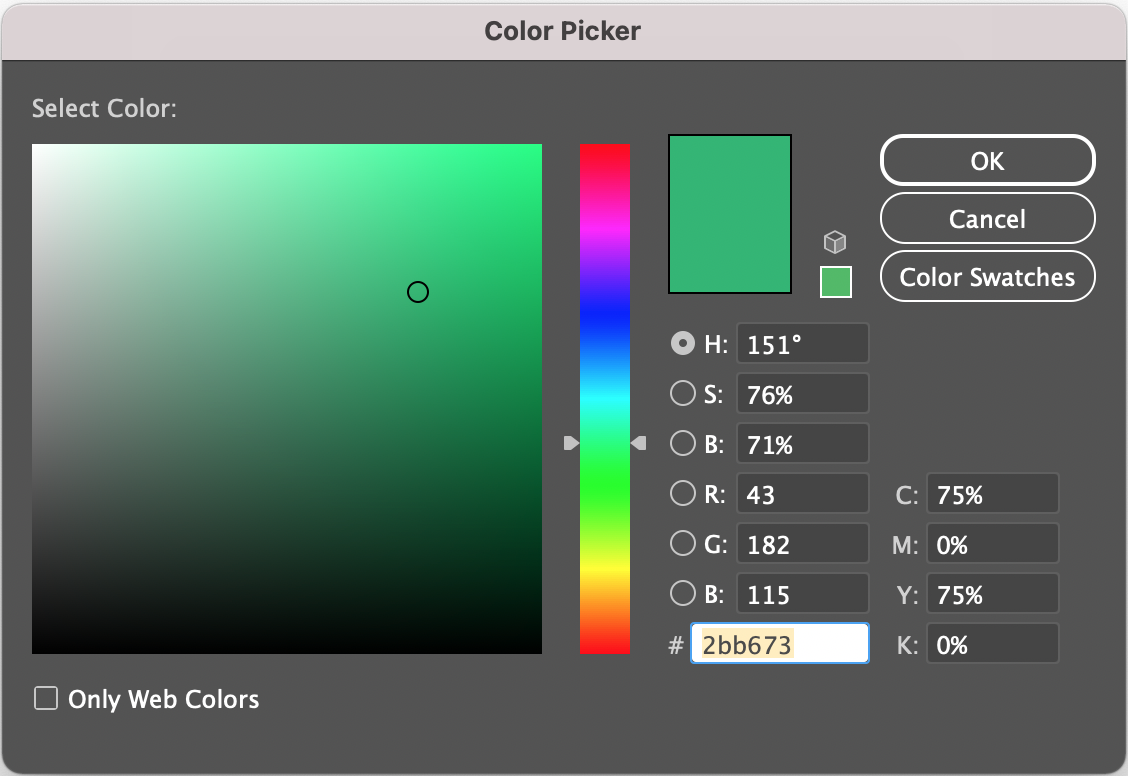Viewport: 1128px width, 776px height.
Task: Click the G value field showing 182
Action: (802, 543)
